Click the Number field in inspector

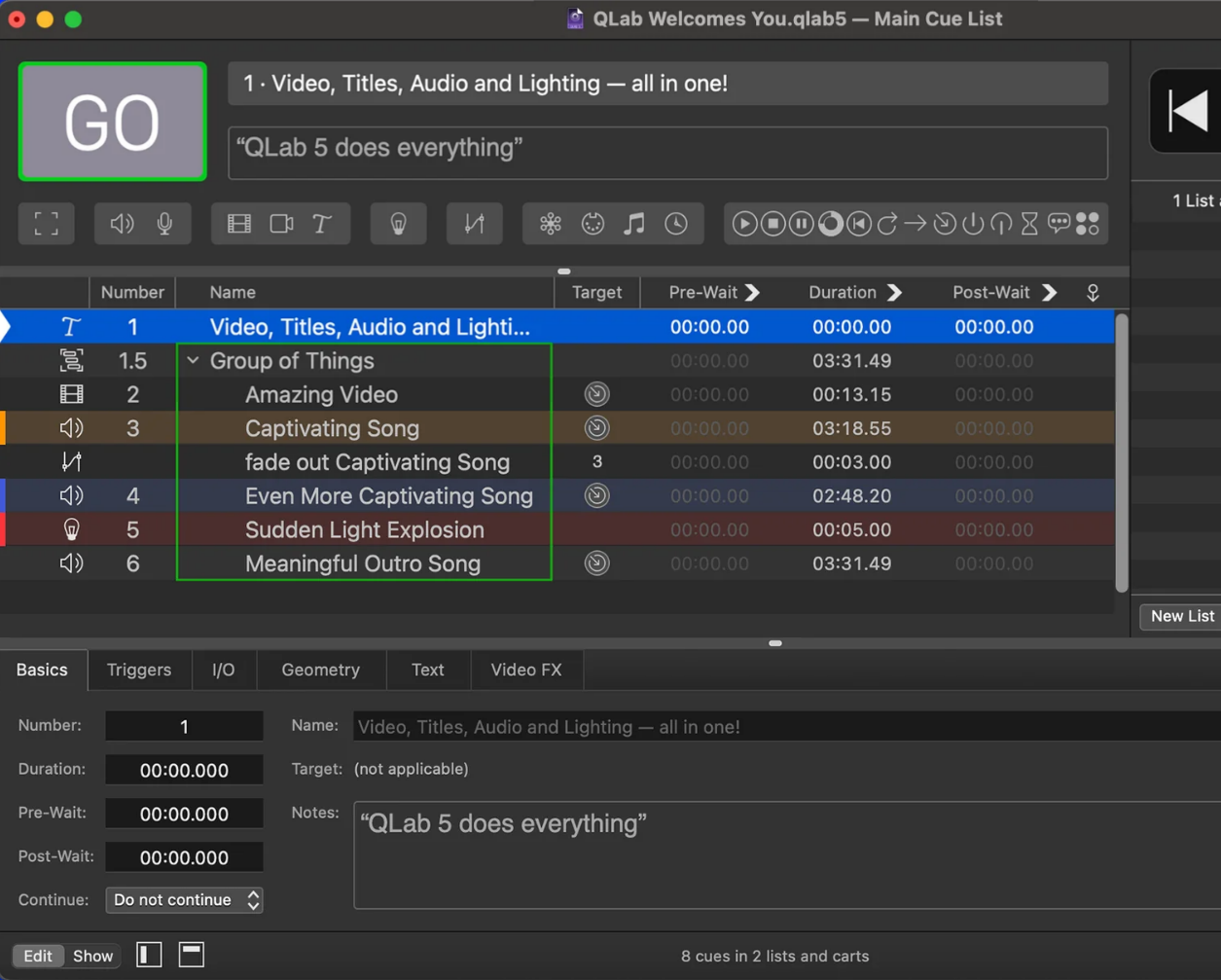tap(184, 726)
